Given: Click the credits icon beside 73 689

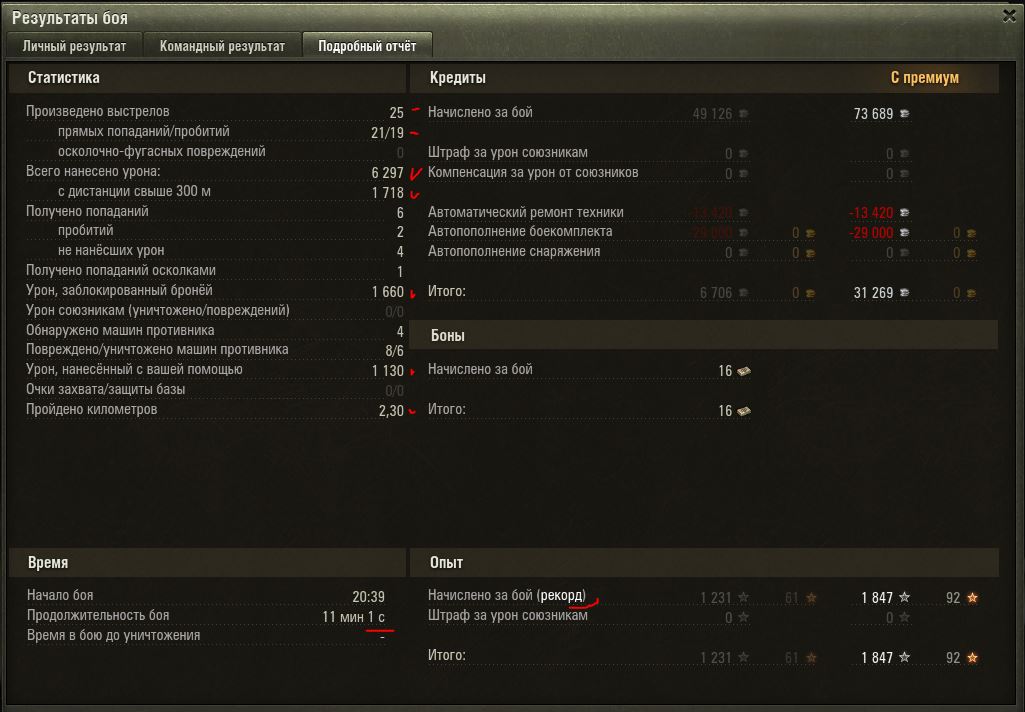Looking at the screenshot, I should [905, 114].
